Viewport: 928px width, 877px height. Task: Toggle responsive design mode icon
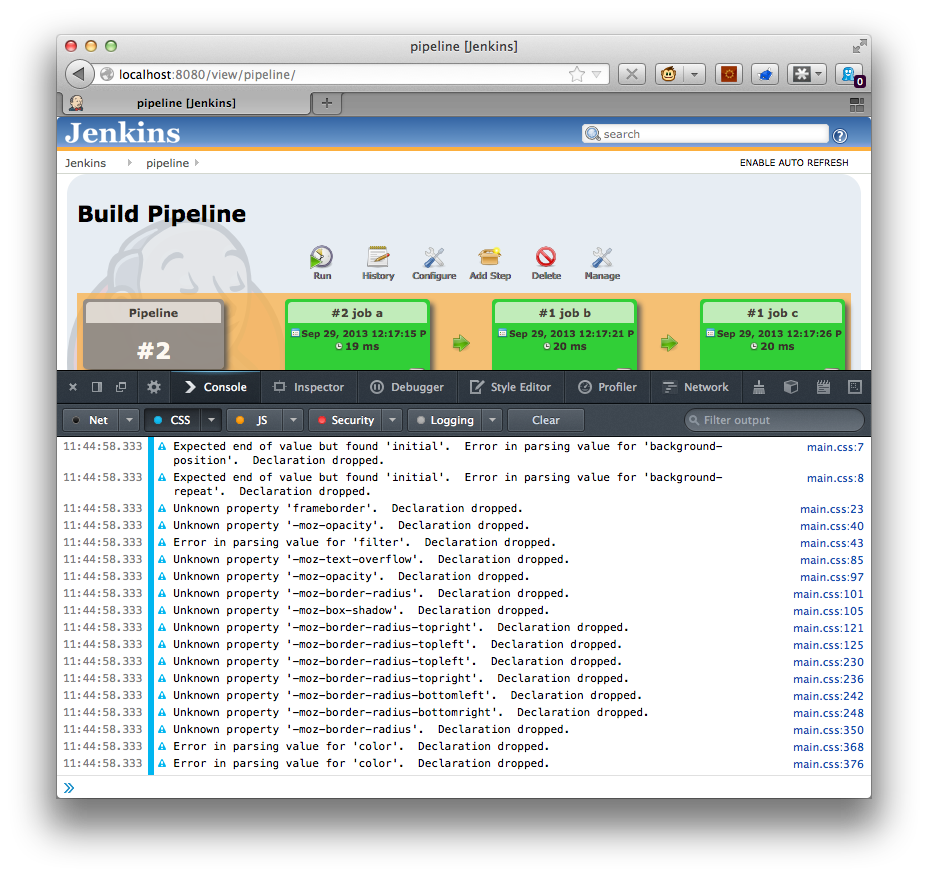855,387
